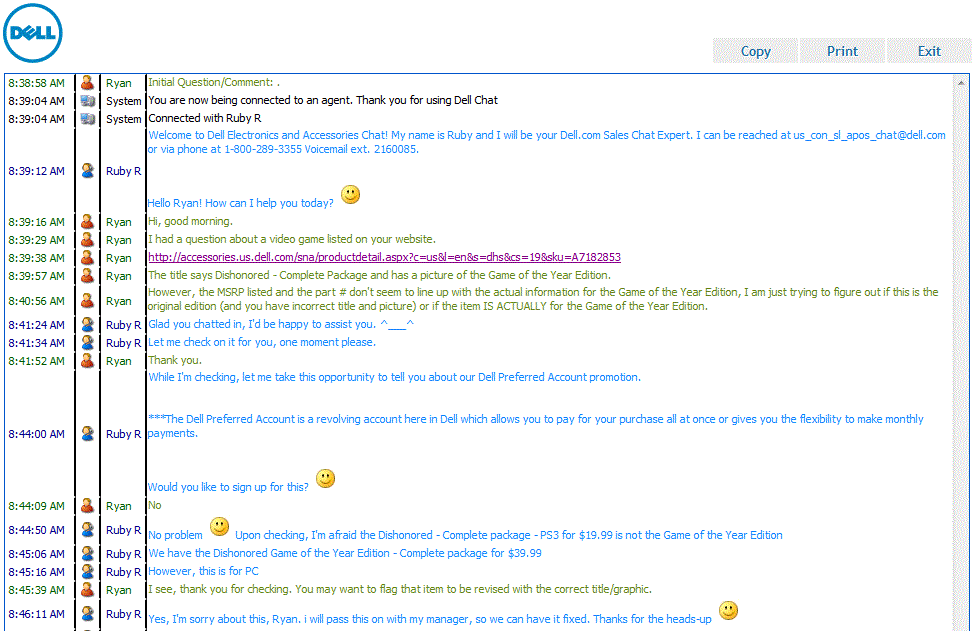The image size is (974, 631).
Task: Click Ryan's avatar icon at 8:40:56 AM
Action: (x=88, y=301)
